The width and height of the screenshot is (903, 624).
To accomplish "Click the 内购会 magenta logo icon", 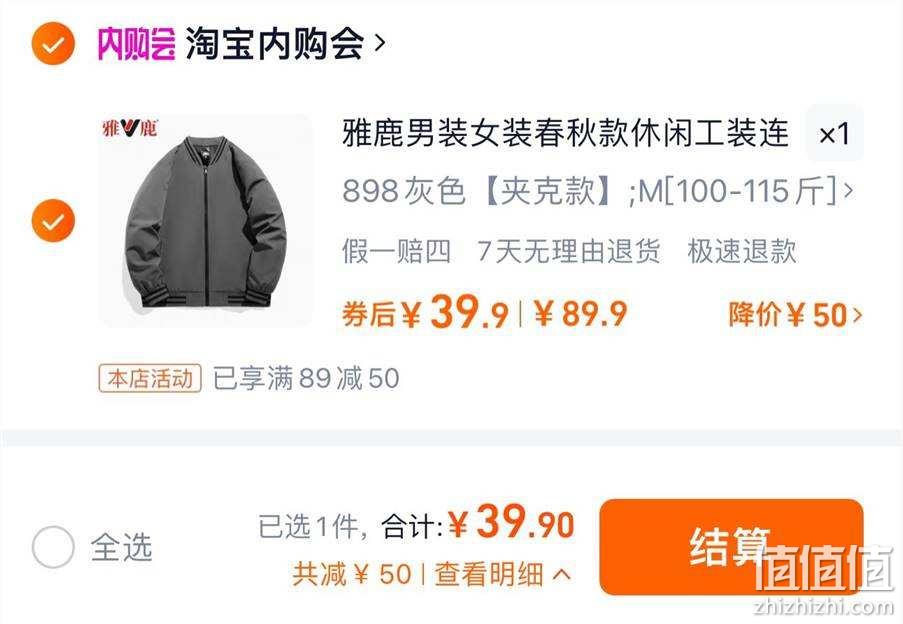I will pyautogui.click(x=136, y=44).
